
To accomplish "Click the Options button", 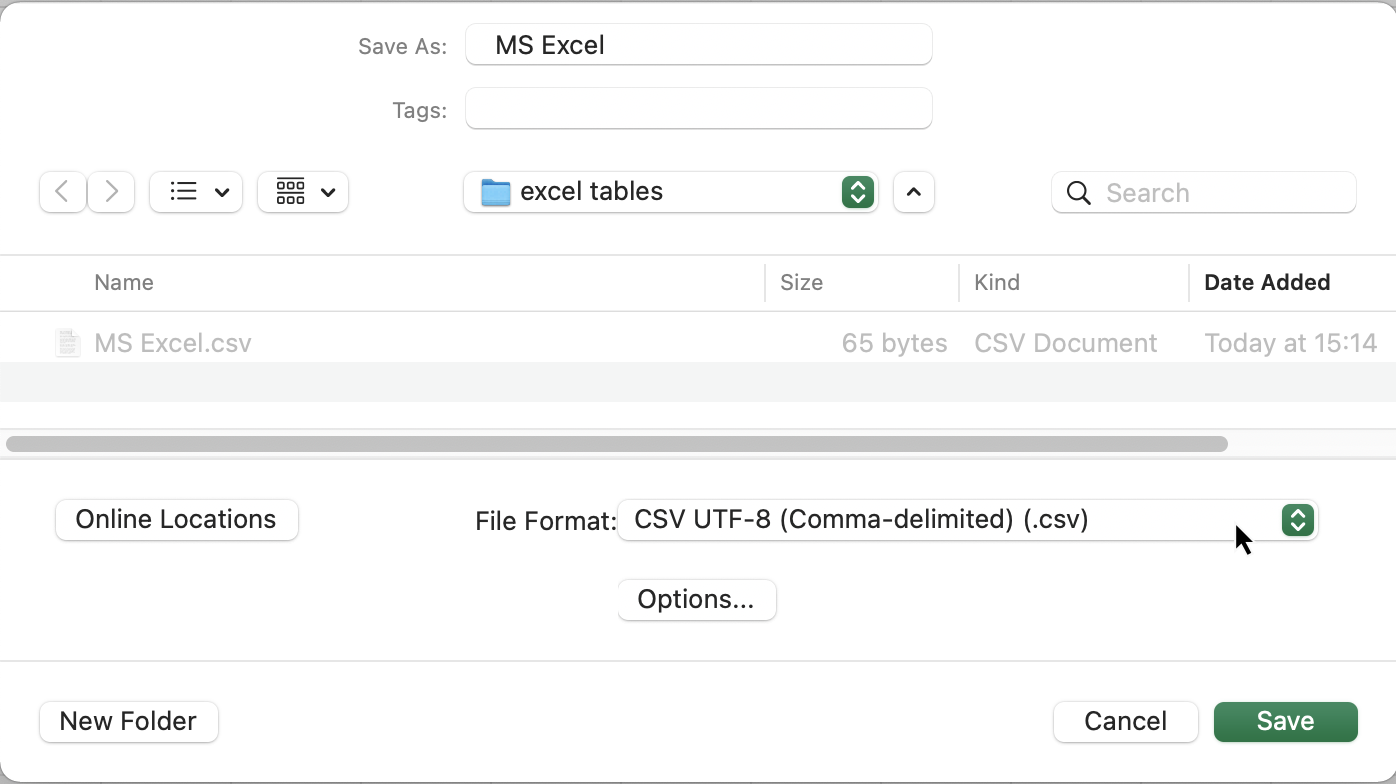I will (697, 599).
